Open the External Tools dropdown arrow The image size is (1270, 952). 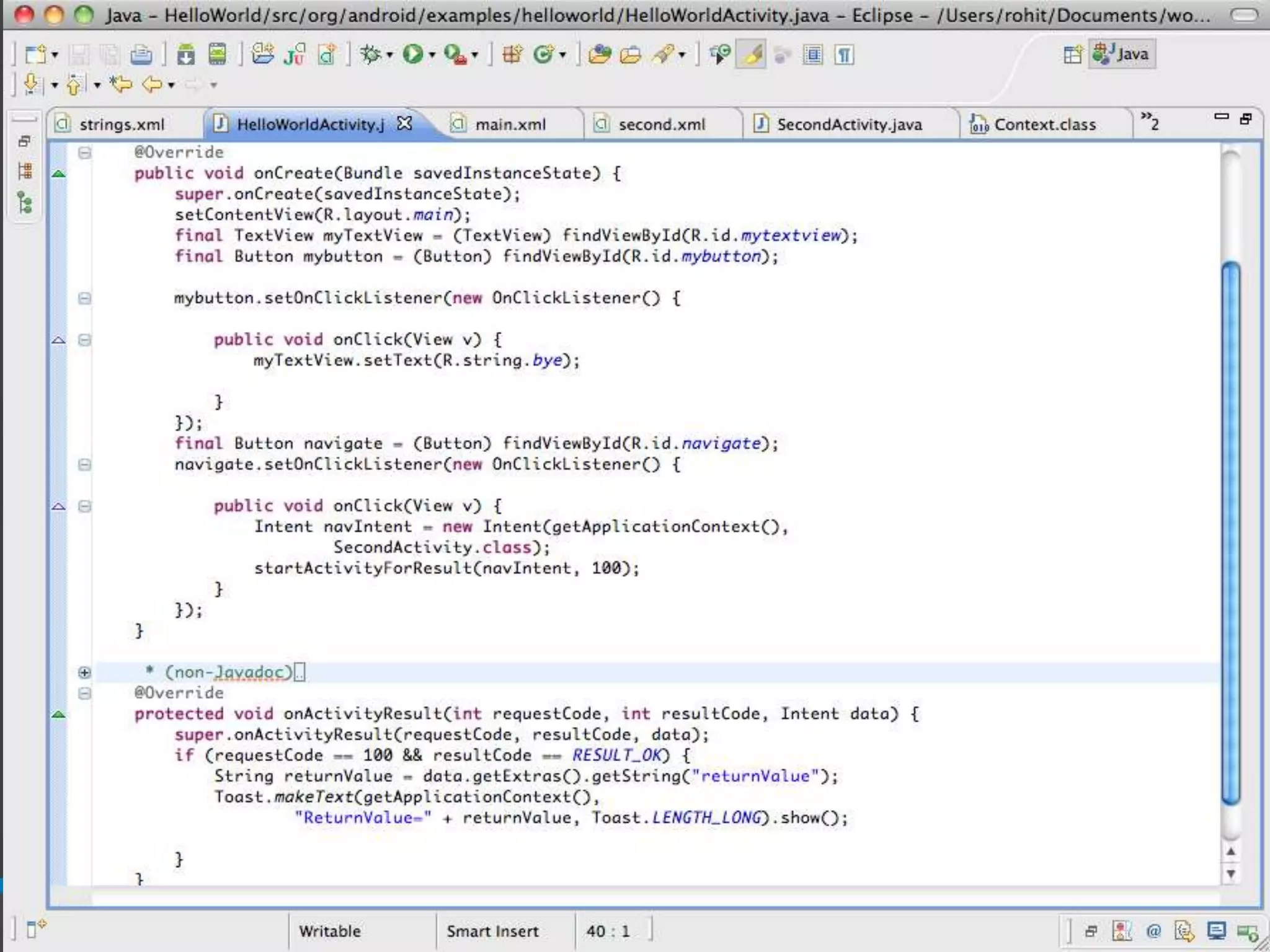(x=475, y=55)
